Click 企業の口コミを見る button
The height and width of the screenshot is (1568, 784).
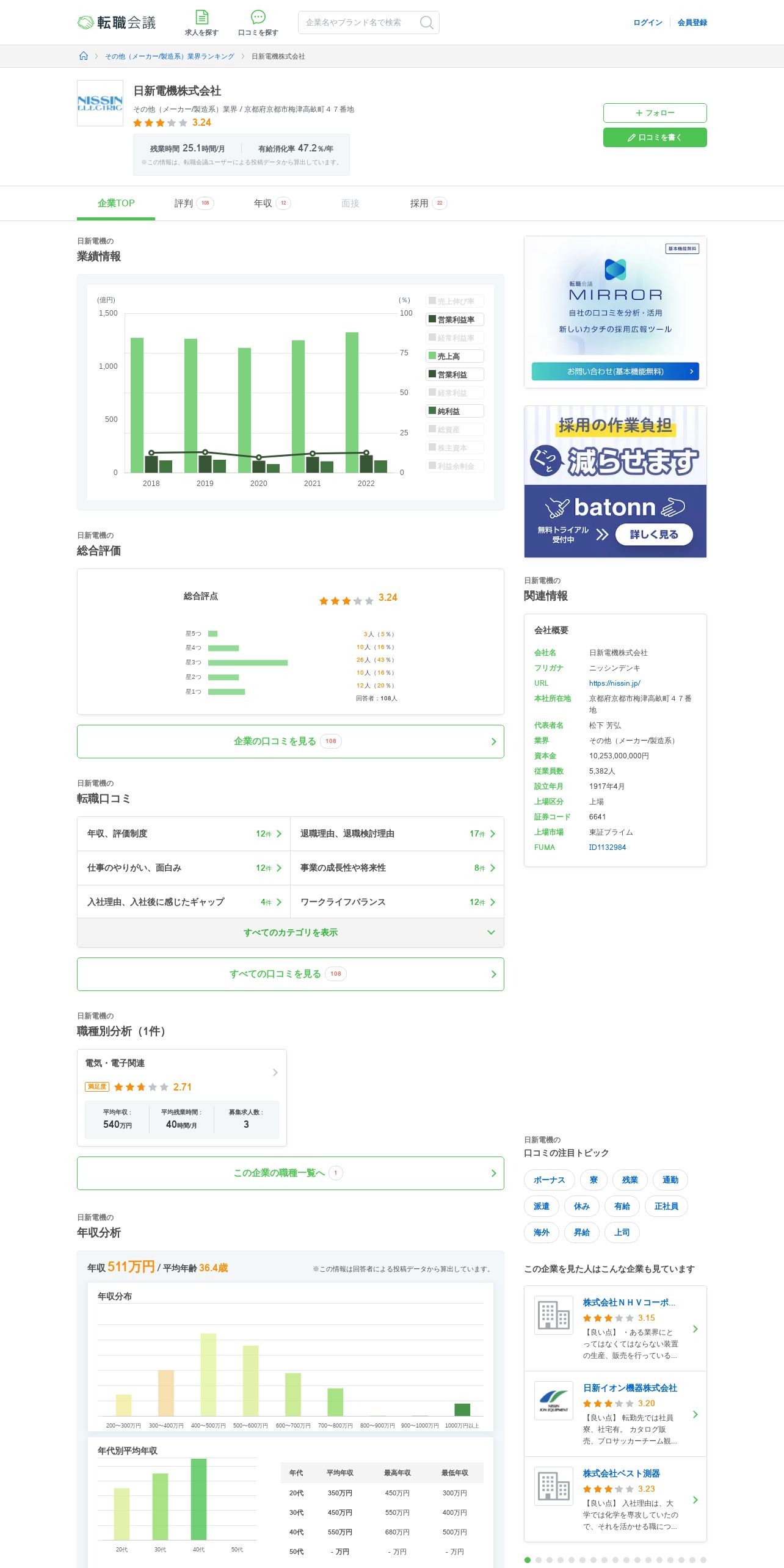[291, 741]
